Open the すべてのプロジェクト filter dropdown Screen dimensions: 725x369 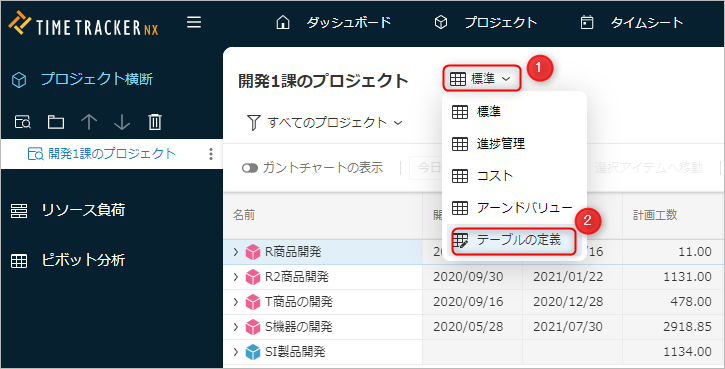[x=326, y=123]
